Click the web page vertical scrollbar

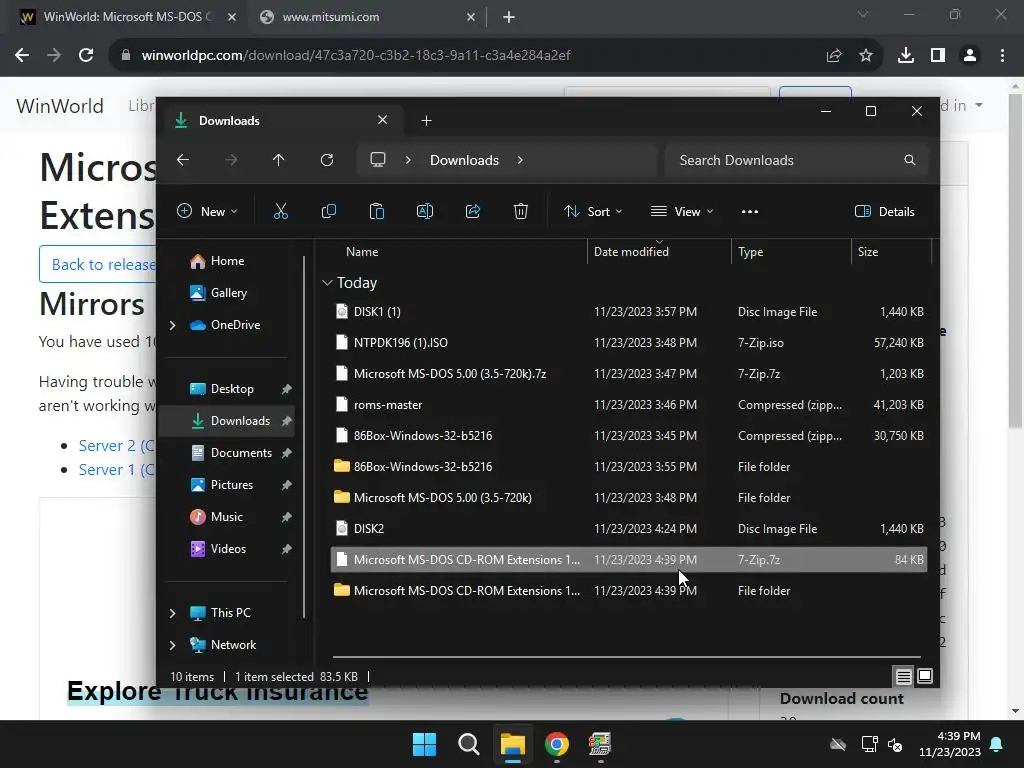[x=1015, y=261]
